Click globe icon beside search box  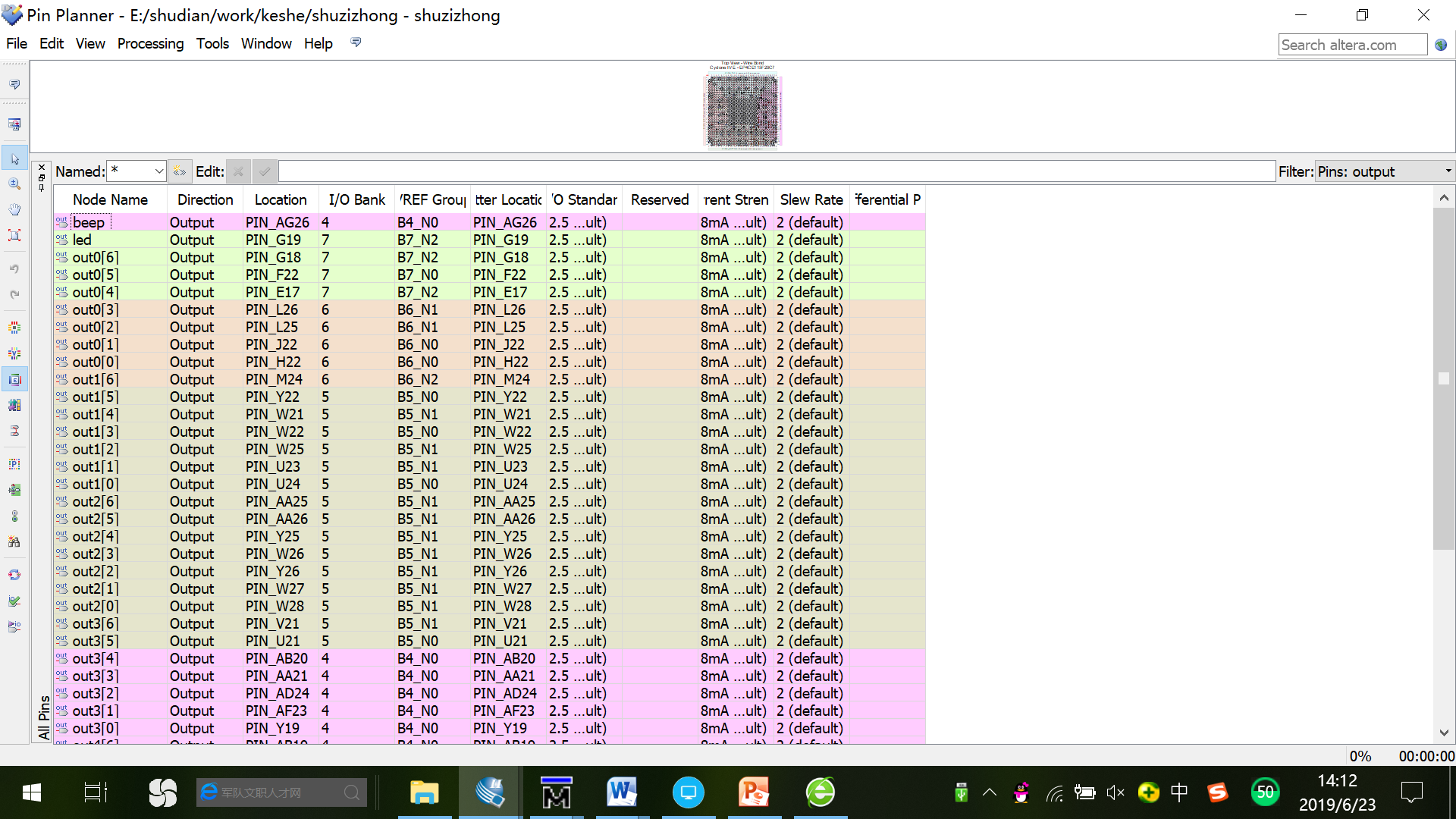1441,45
